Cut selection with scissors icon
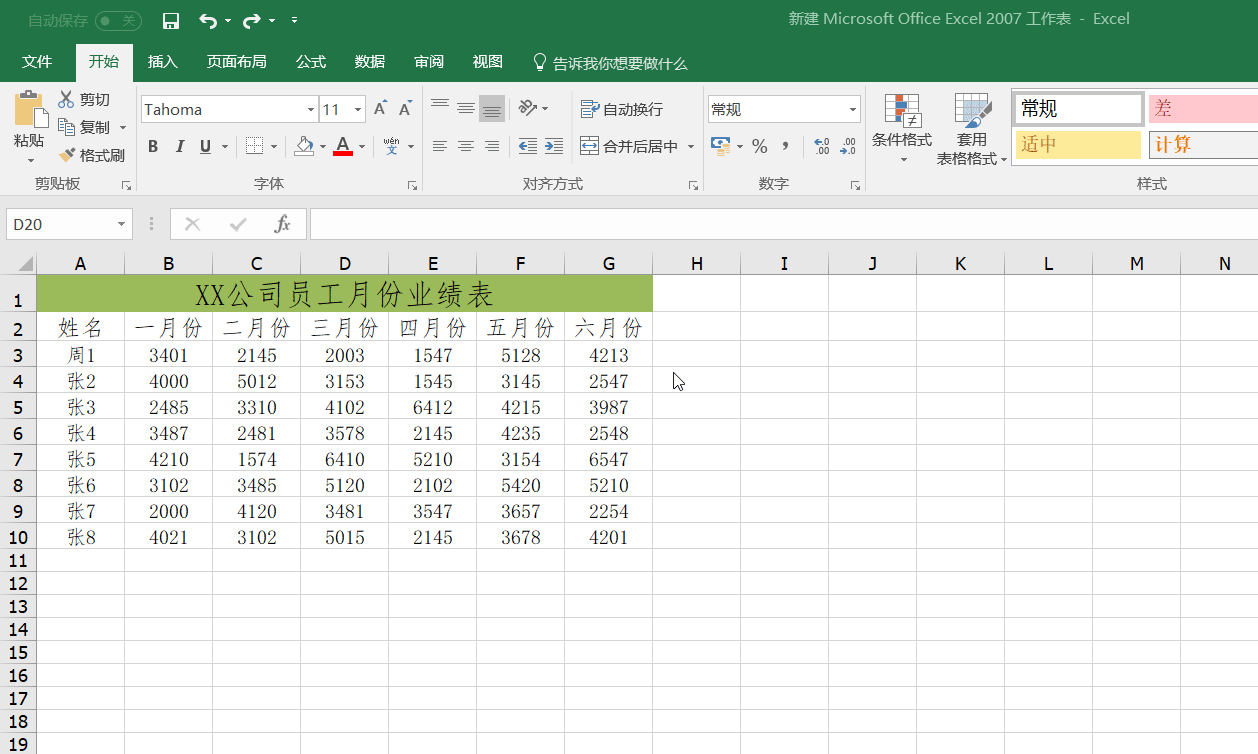This screenshot has width=1258, height=754. click(x=84, y=99)
